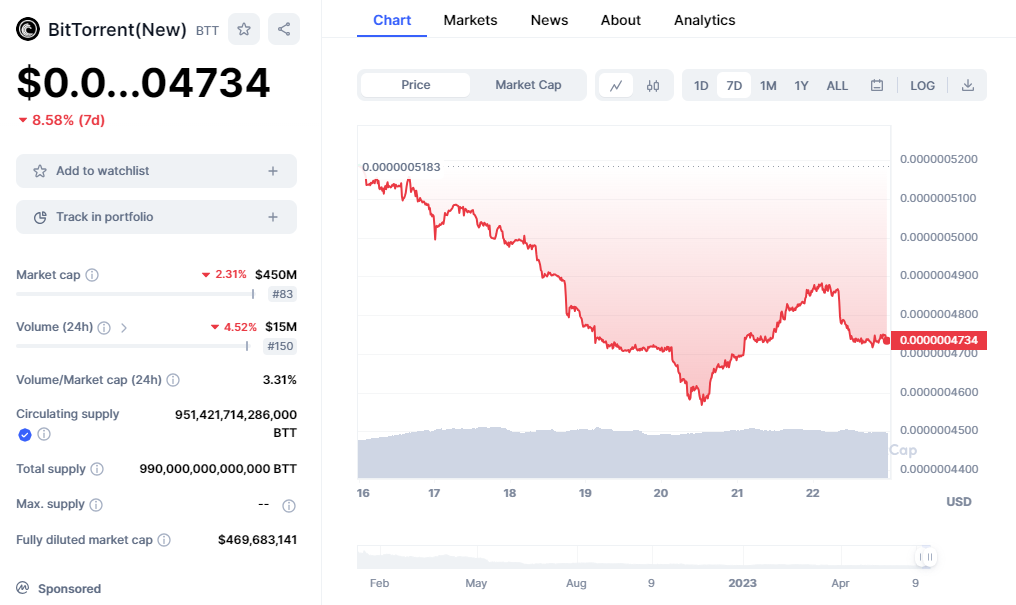Show info tooltip for Total supply
Image resolution: width=1016 pixels, height=605 pixels.
(97, 469)
